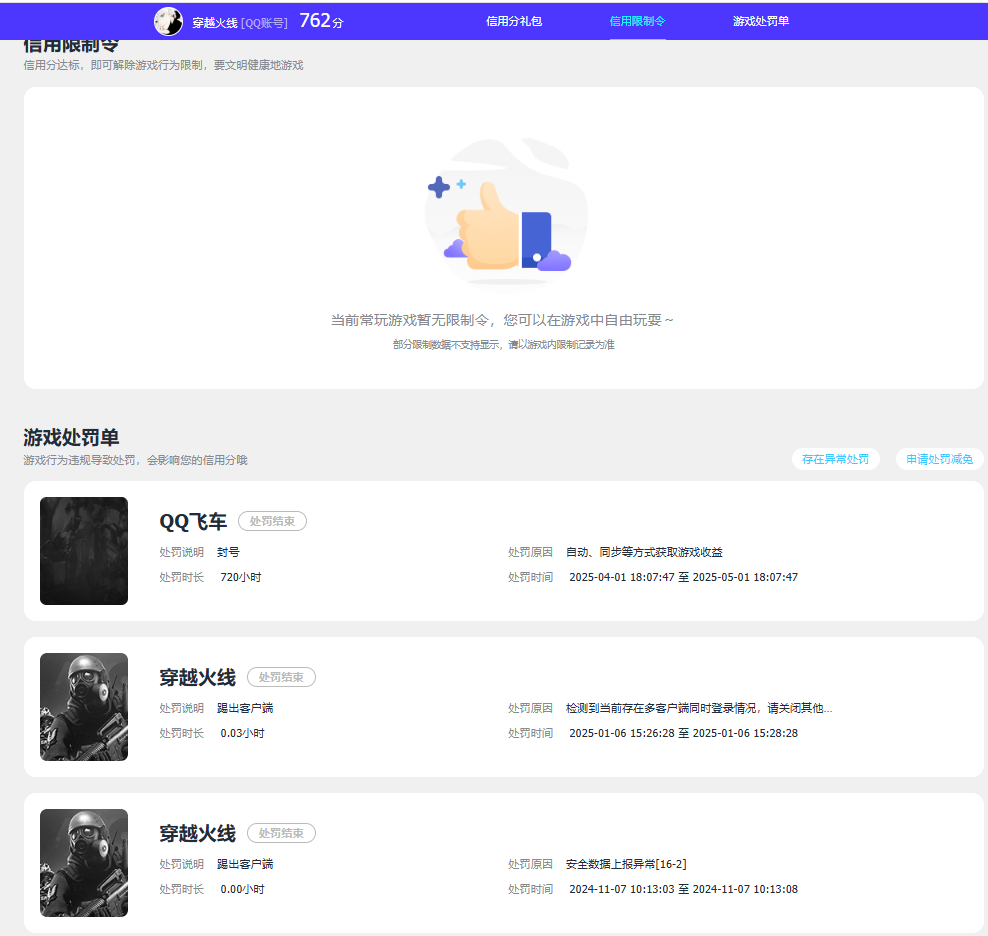
Task: Select 踢出客户端 in the 0.00小时 record
Action: [245, 864]
